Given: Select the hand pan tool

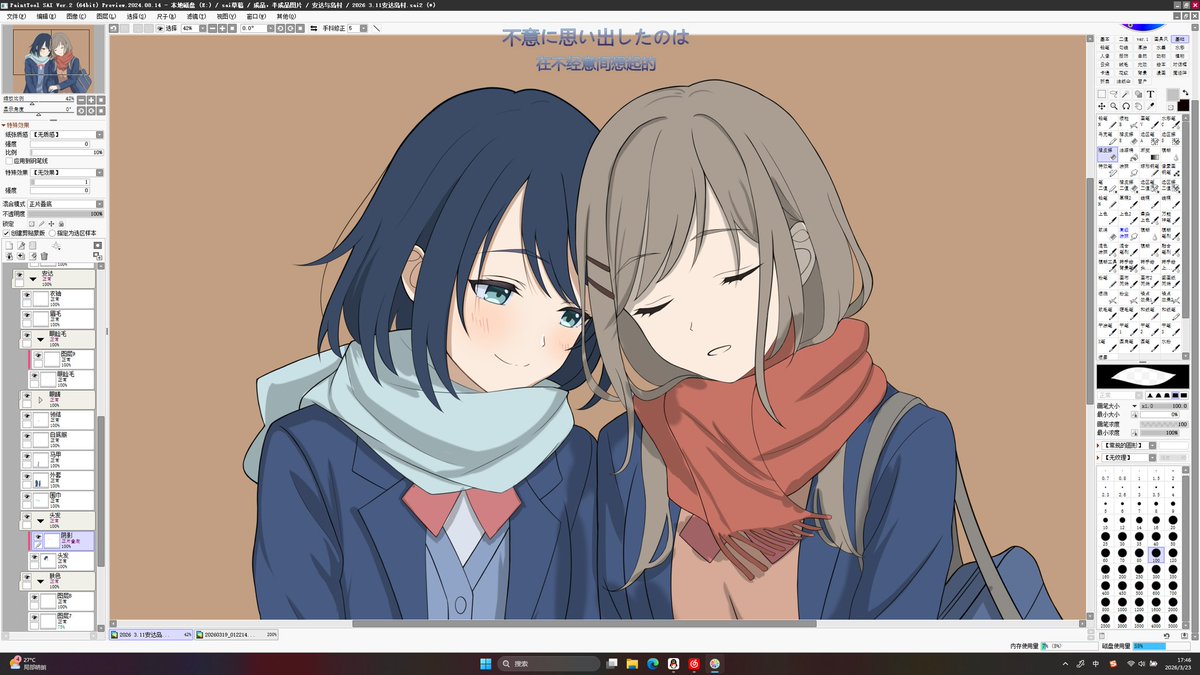Looking at the screenshot, I should [x=1138, y=106].
